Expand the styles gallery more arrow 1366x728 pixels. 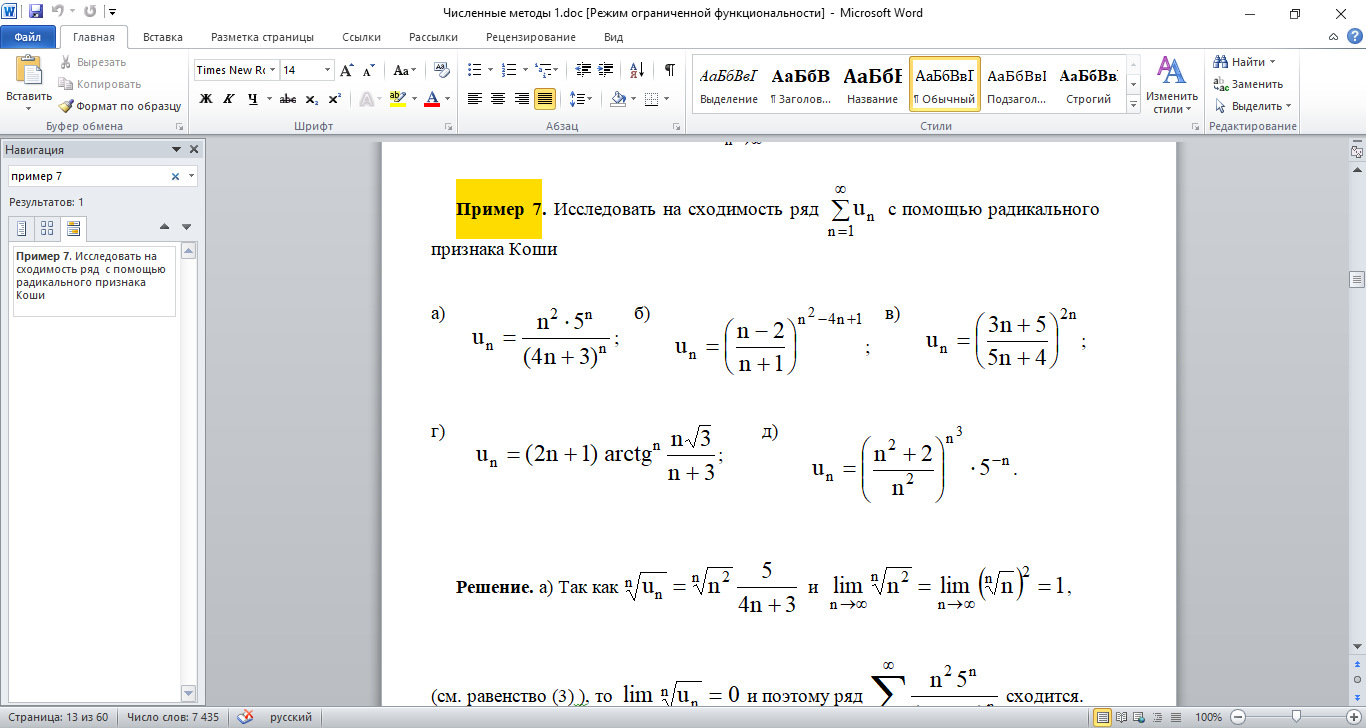pos(1134,105)
